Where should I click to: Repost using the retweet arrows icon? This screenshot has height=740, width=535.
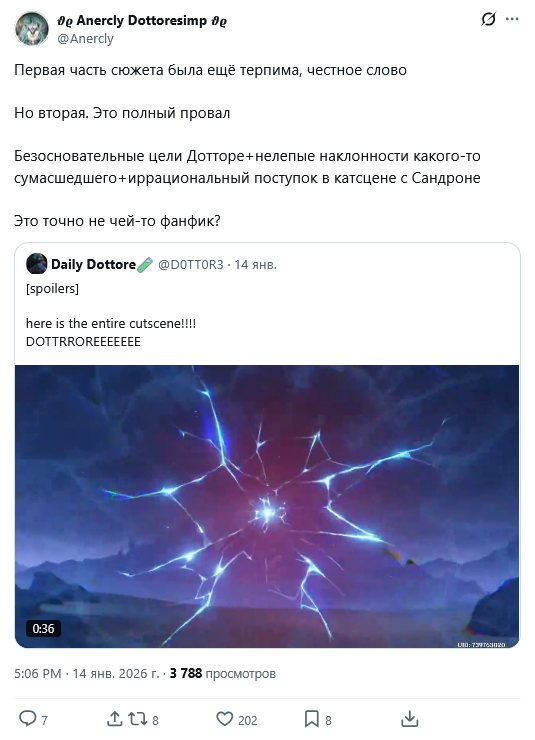point(138,719)
